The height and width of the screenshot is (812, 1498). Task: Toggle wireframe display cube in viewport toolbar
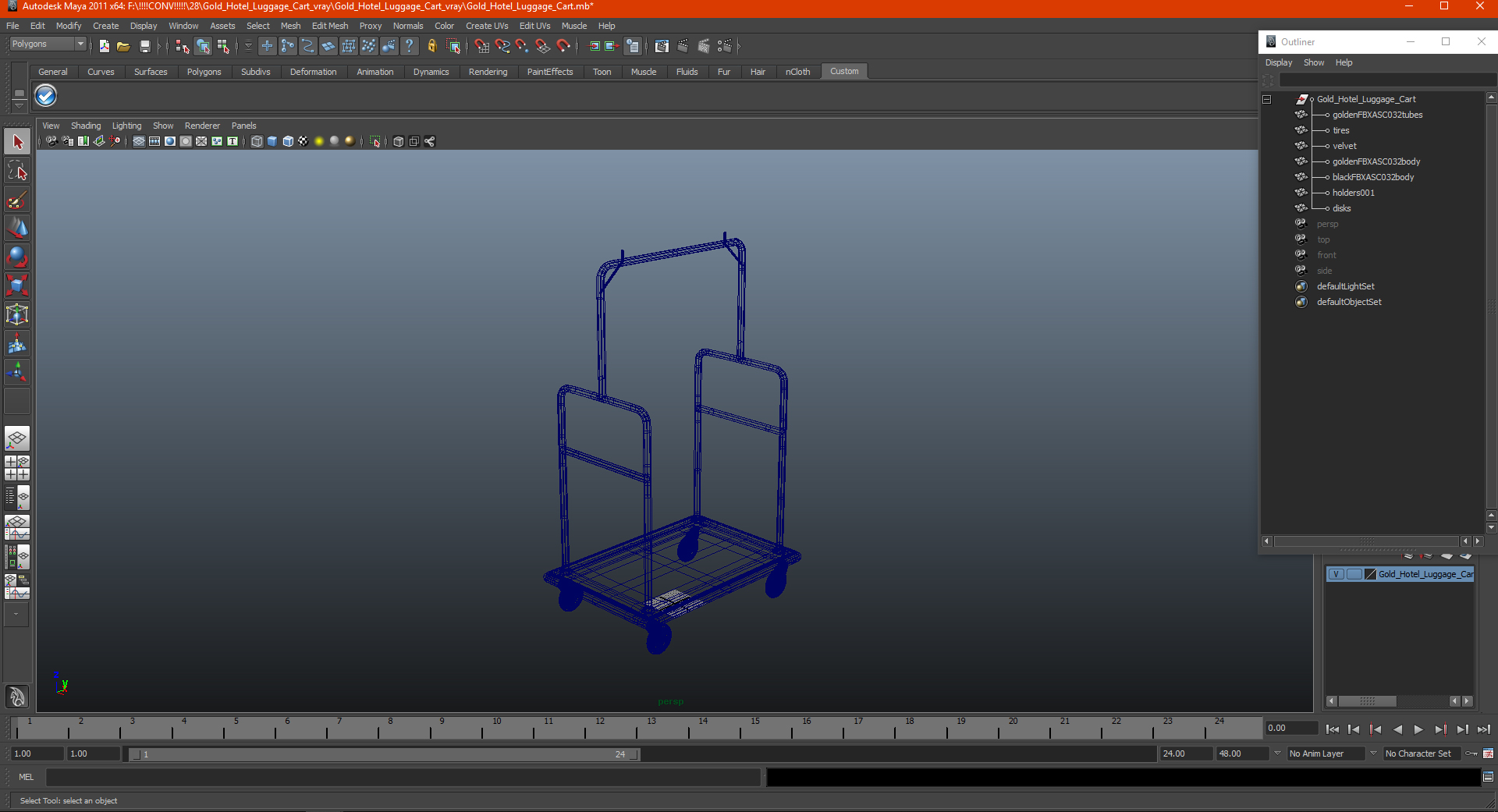(257, 141)
